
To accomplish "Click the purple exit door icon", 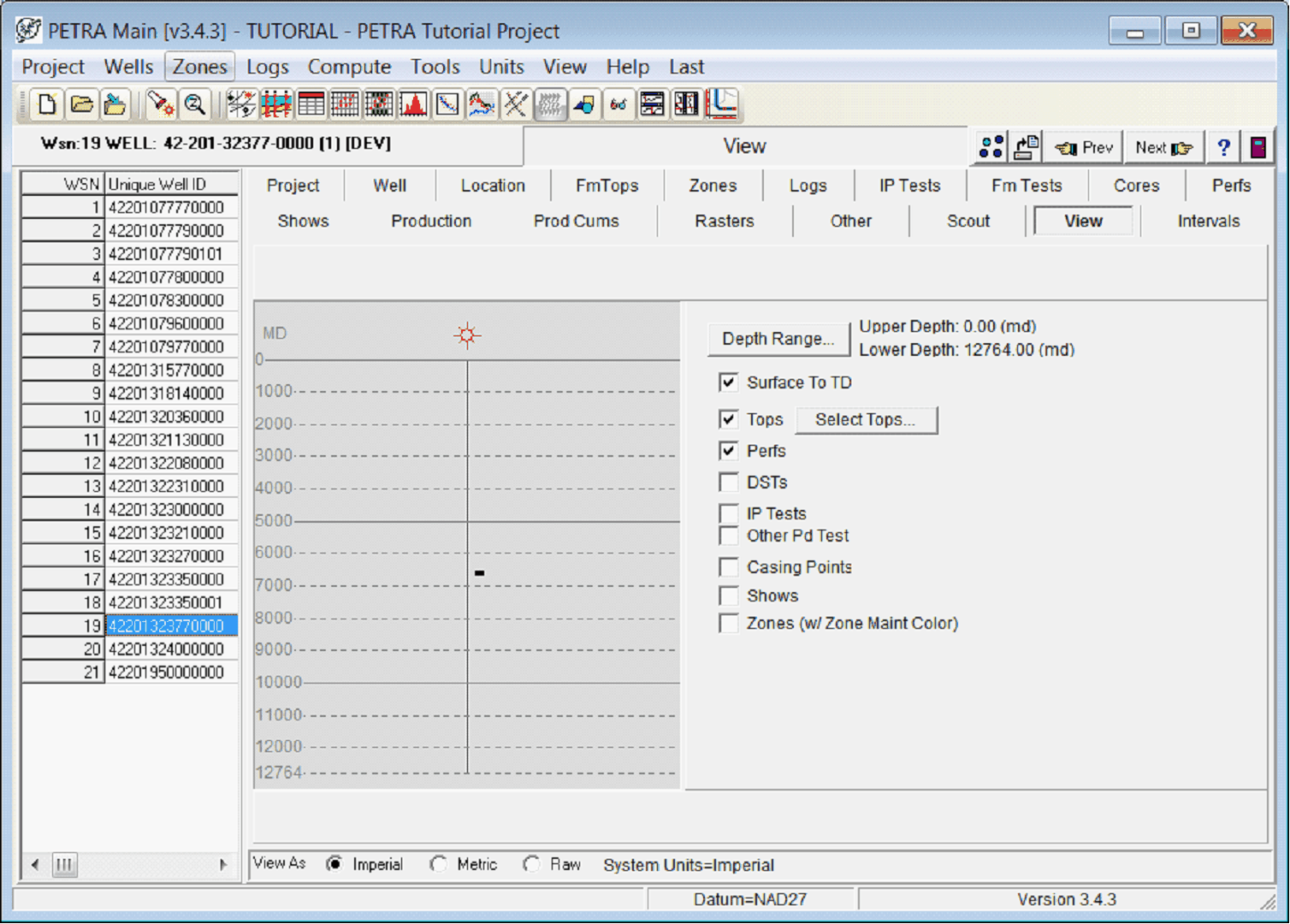I will (1257, 147).
